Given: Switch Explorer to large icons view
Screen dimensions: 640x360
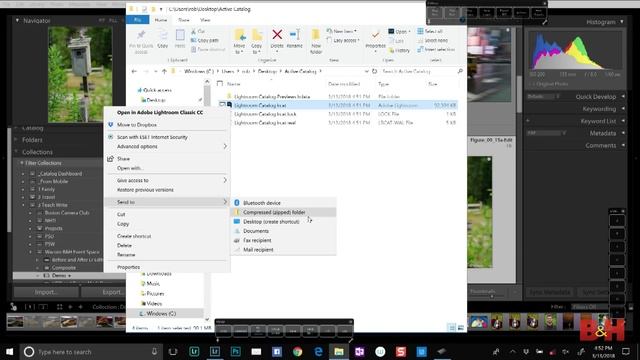Looking at the screenshot, I should tap(461, 327).
